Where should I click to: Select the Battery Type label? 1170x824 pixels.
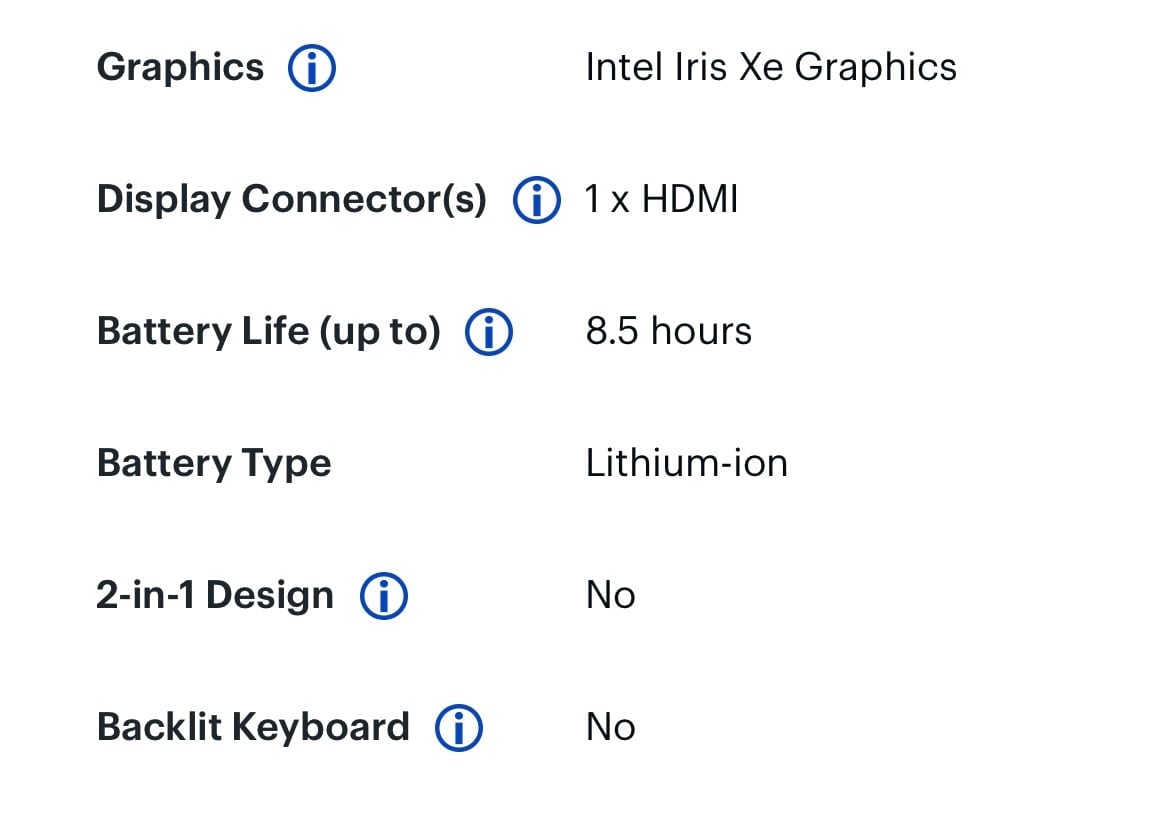[214, 464]
